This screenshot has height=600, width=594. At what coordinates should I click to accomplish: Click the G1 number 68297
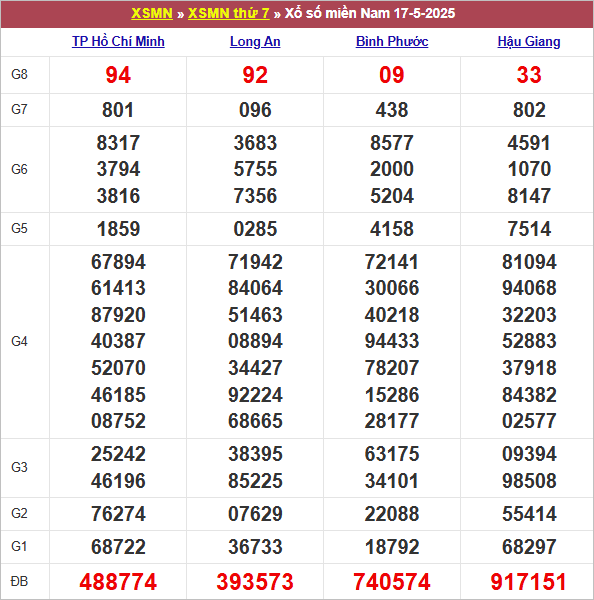pyautogui.click(x=529, y=547)
